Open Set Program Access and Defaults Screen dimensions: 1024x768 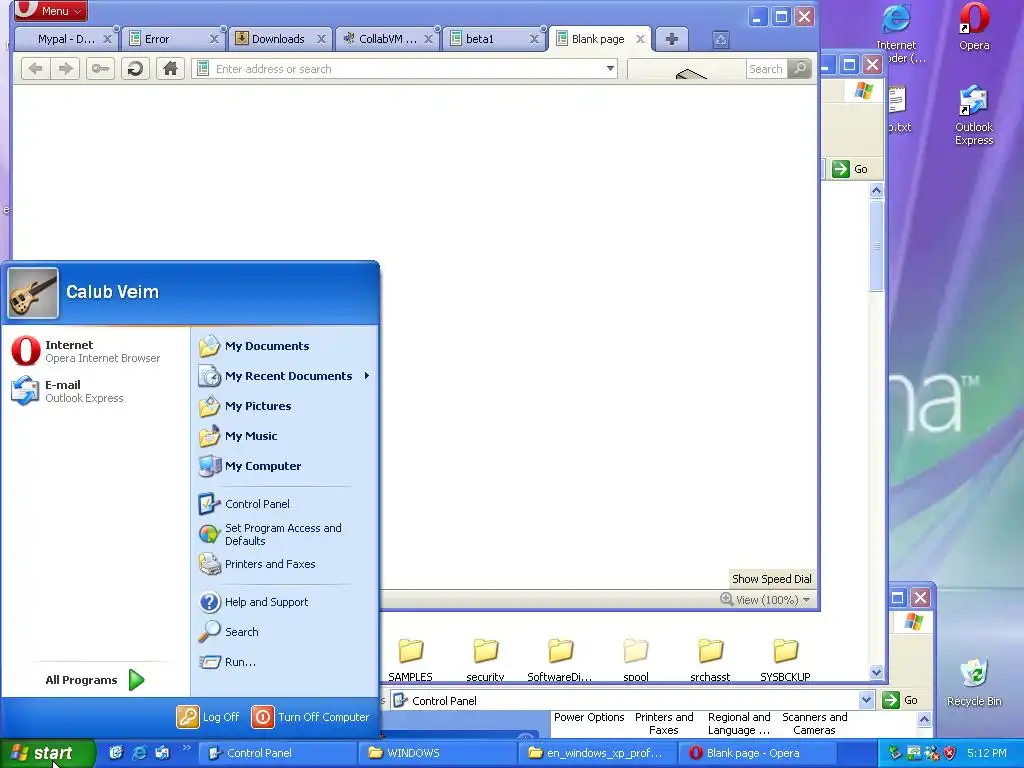pyautogui.click(x=284, y=534)
